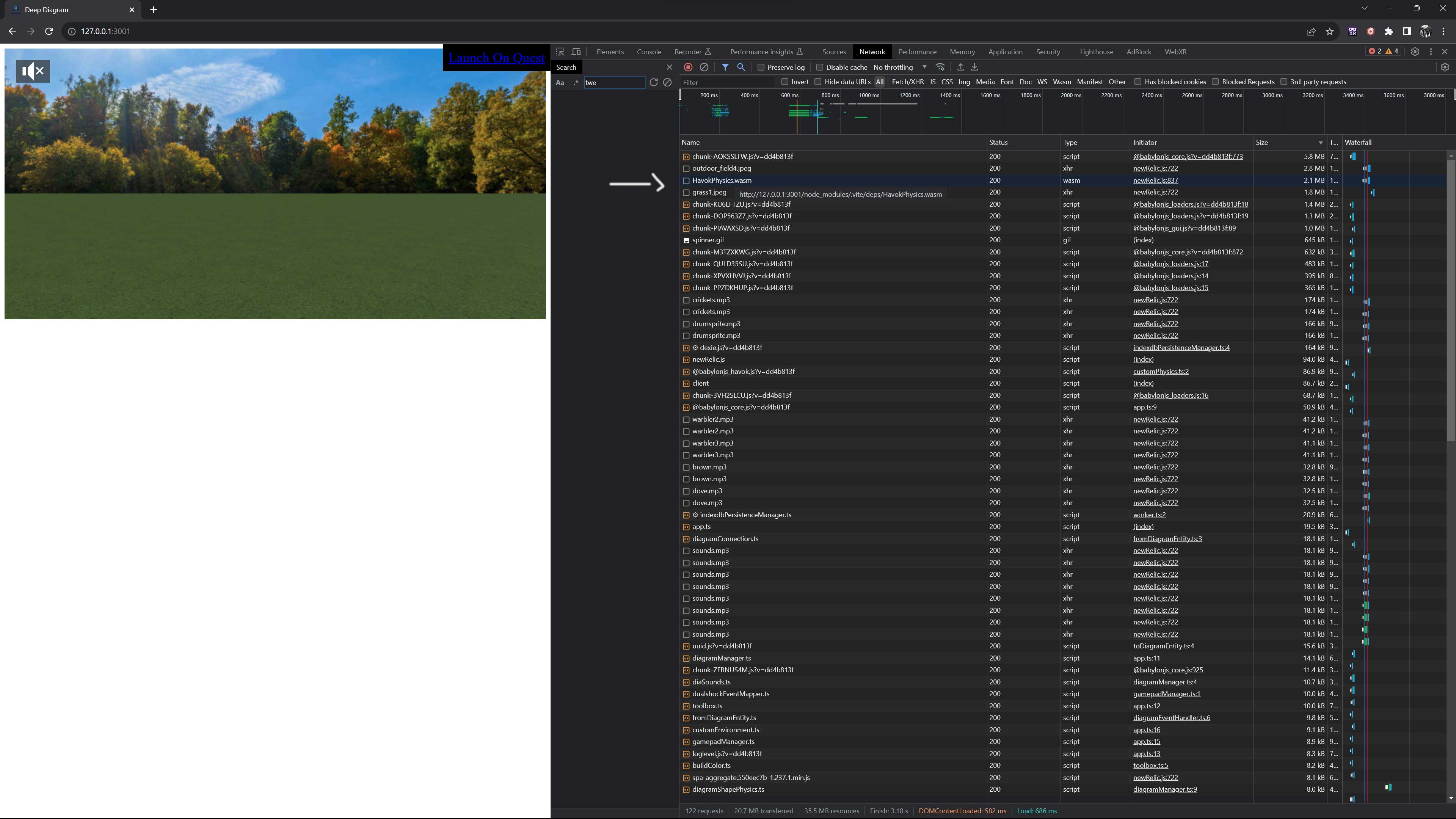Open the Performance tab
The width and height of the screenshot is (1456, 819).
pyautogui.click(x=917, y=52)
